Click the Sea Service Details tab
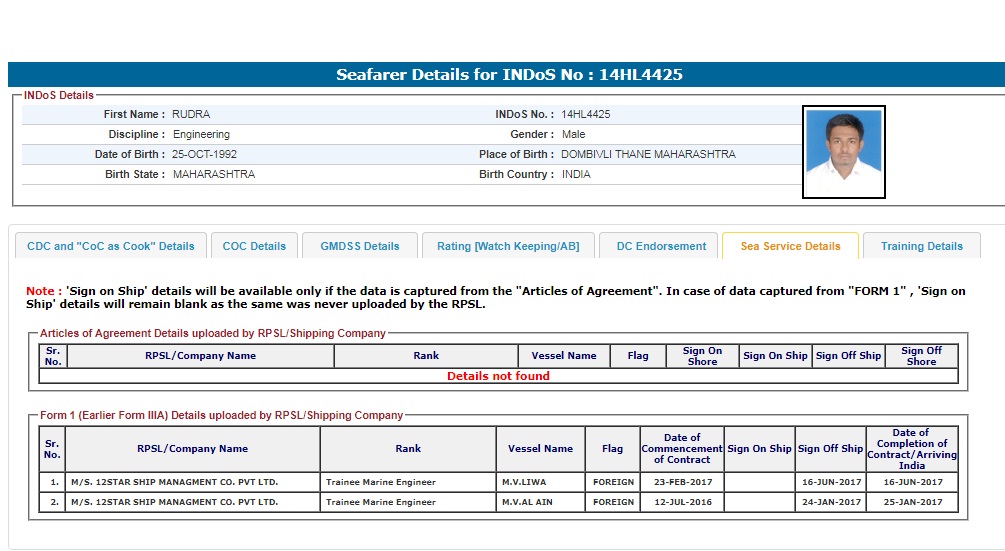1005x551 pixels. tap(790, 246)
